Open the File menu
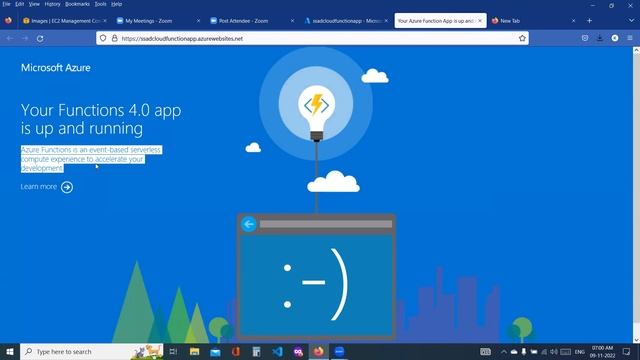Screen dimensions: 640x360 [x=6, y=4]
